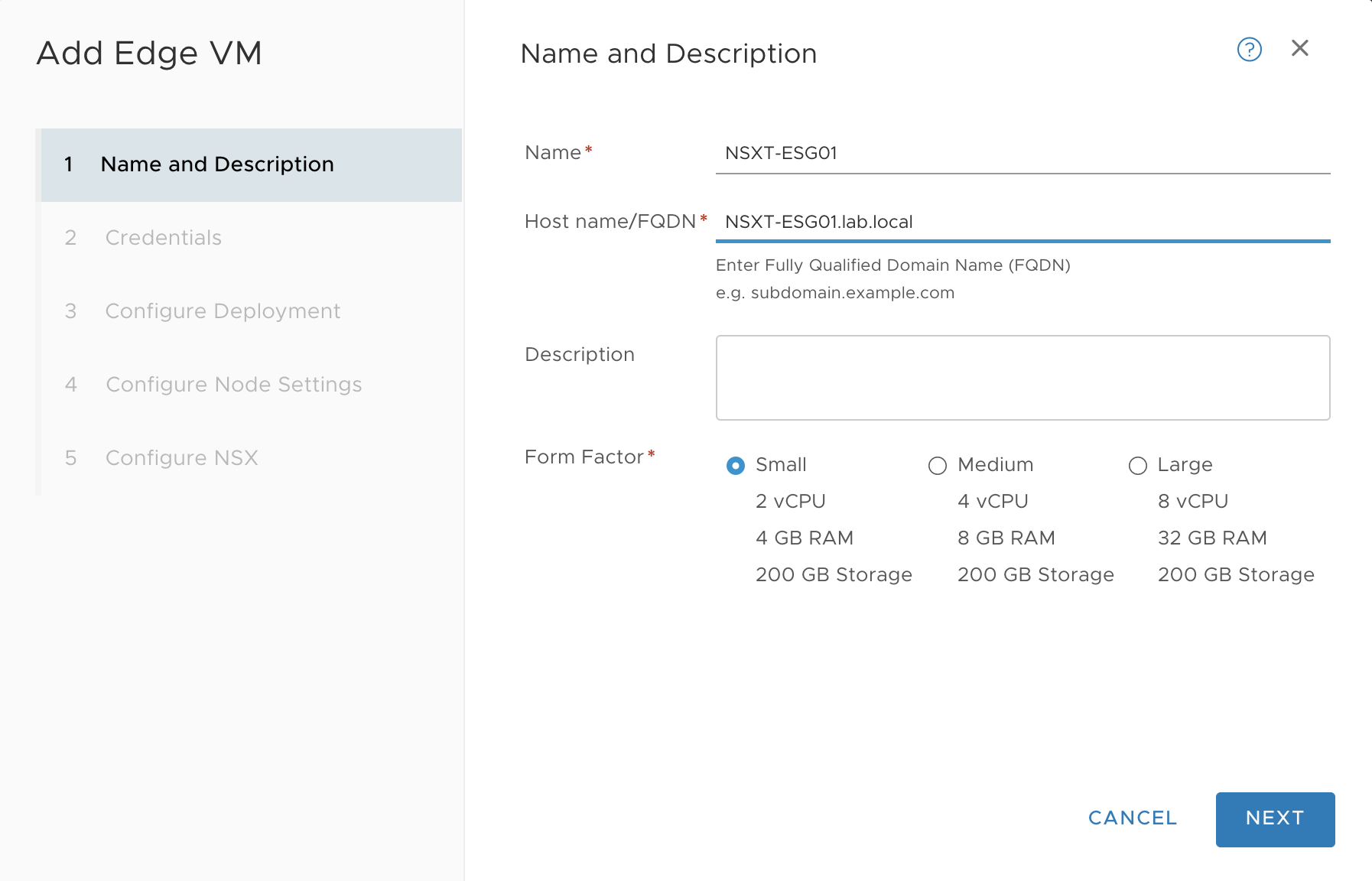Choose the Medium form factor radio

point(937,466)
